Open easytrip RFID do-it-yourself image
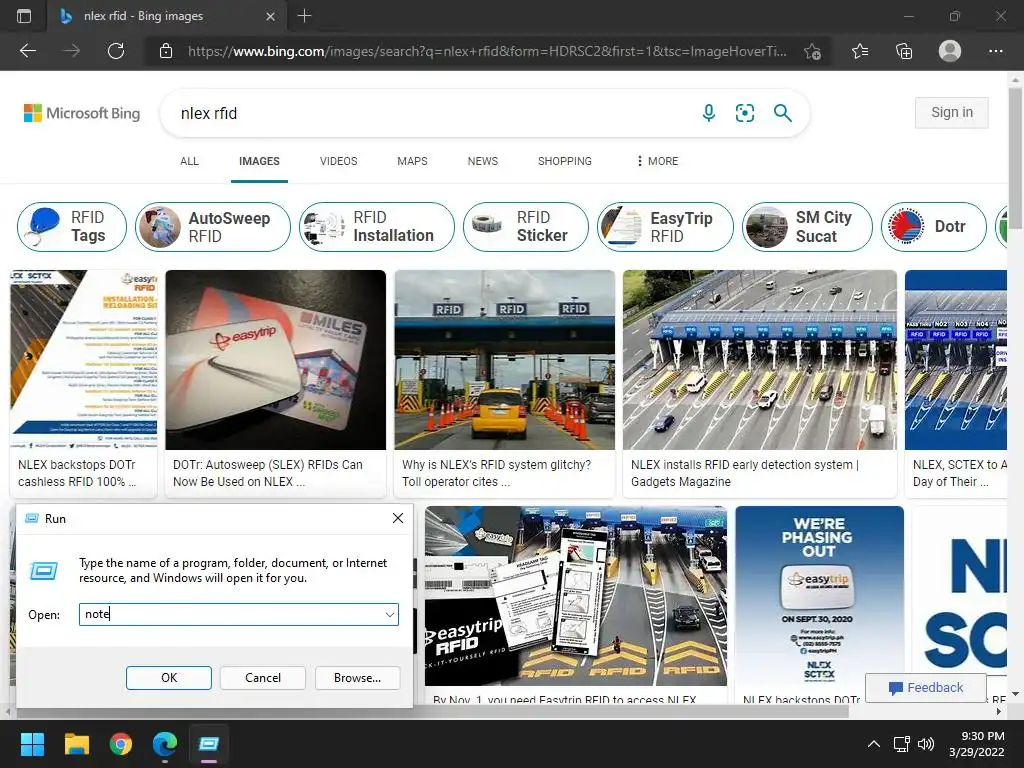The image size is (1024, 768). click(x=576, y=596)
